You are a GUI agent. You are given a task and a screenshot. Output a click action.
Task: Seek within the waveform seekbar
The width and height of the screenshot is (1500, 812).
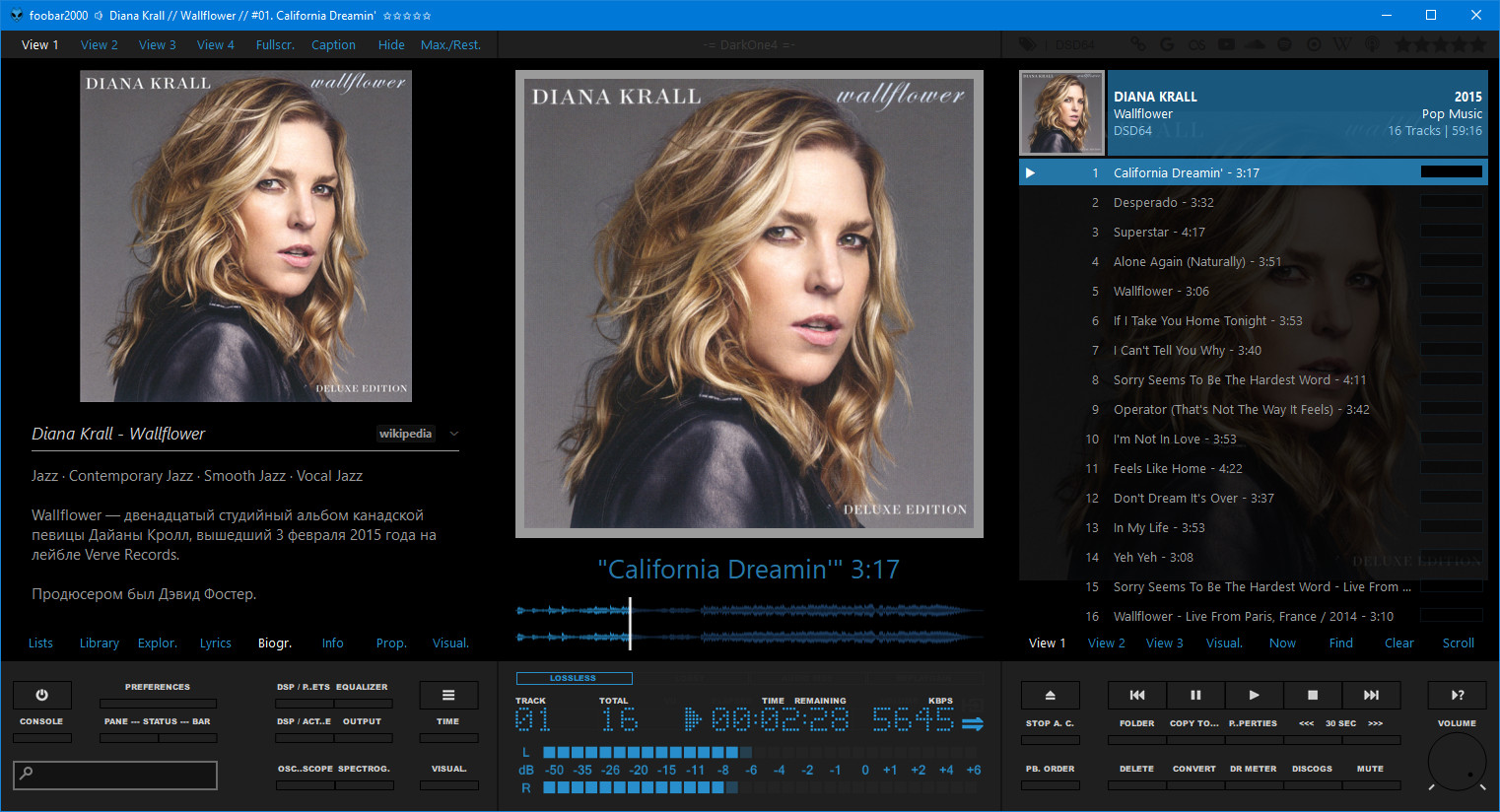(749, 624)
